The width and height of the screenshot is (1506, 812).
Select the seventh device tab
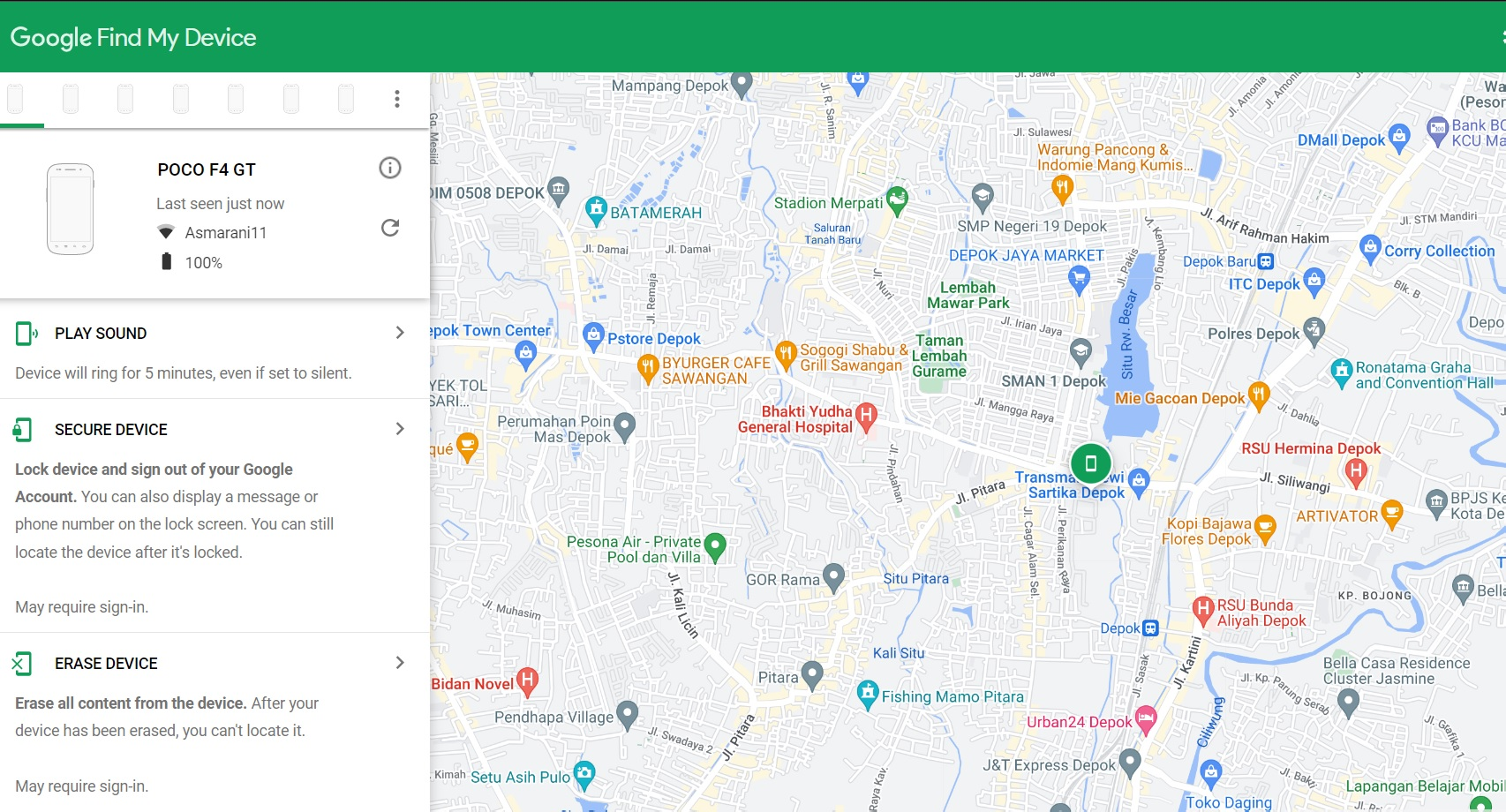tap(346, 99)
